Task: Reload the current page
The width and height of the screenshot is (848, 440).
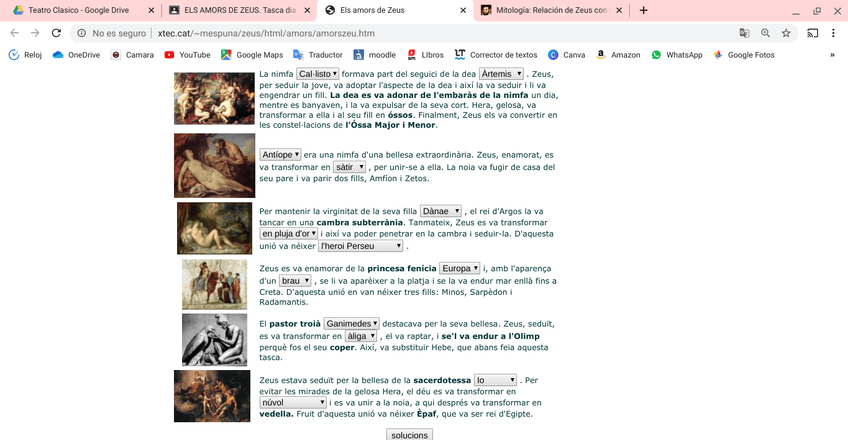Action: (58, 33)
